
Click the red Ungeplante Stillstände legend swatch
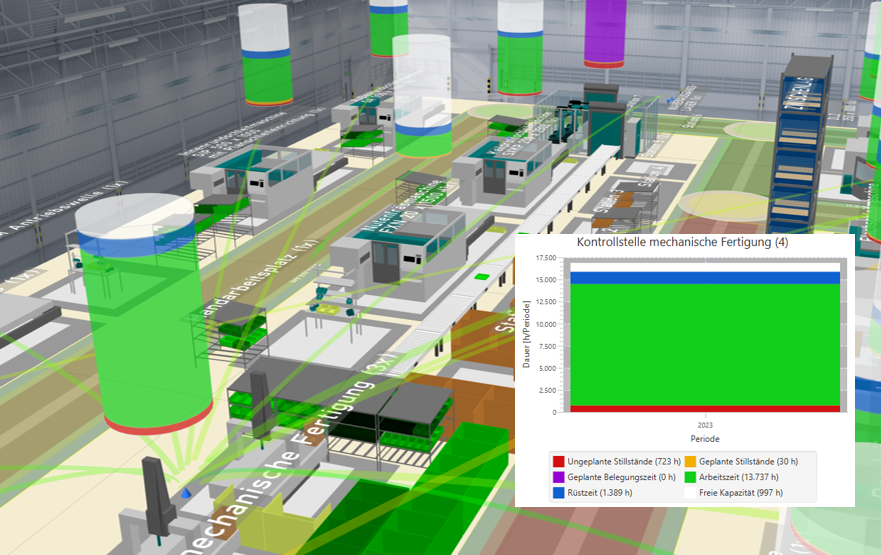coord(558,461)
